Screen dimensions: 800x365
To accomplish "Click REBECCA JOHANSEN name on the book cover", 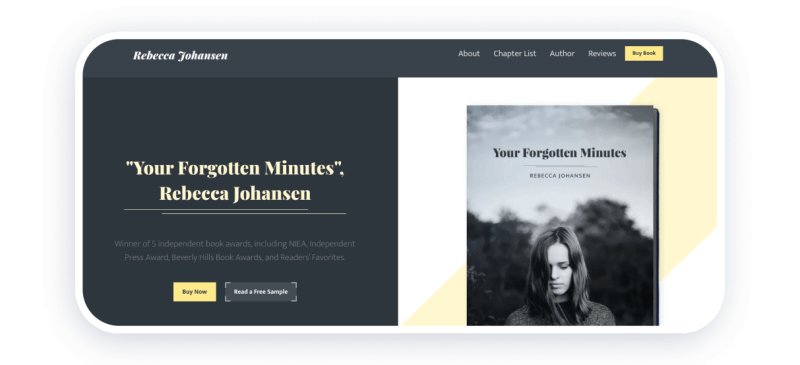I will tap(559, 176).
